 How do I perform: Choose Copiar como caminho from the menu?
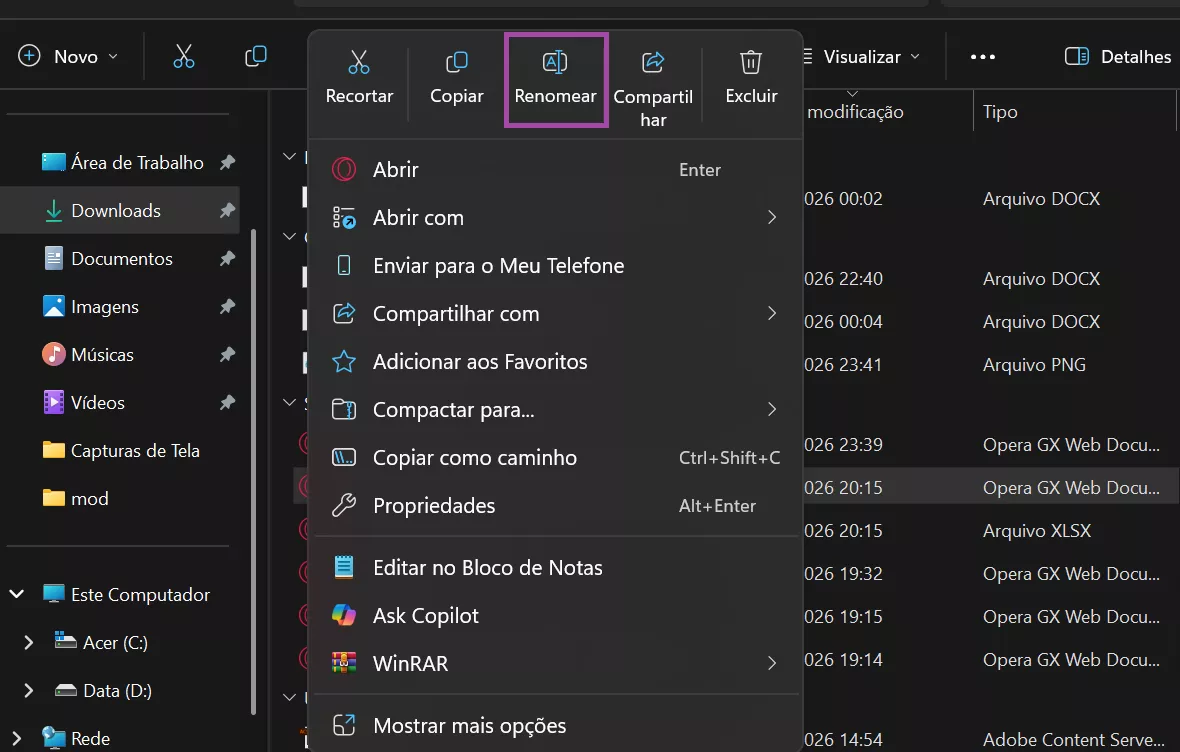(x=475, y=457)
